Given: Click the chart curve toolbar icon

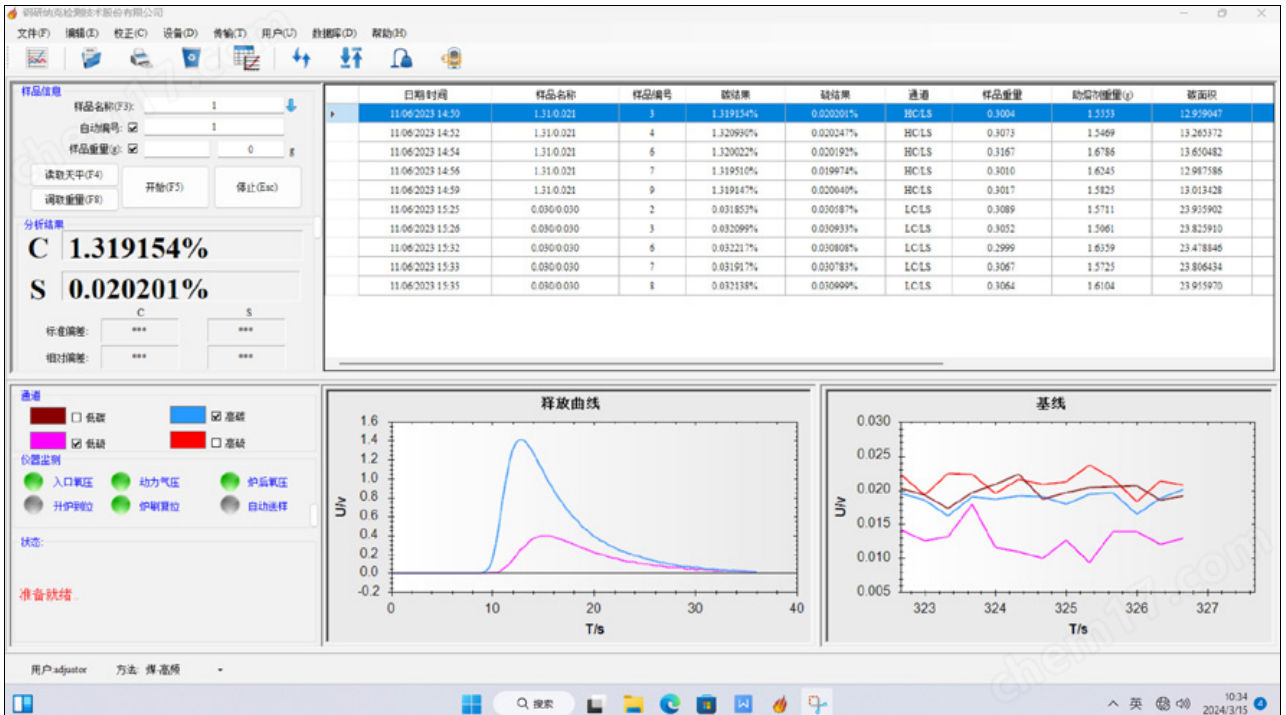Looking at the screenshot, I should coord(38,58).
